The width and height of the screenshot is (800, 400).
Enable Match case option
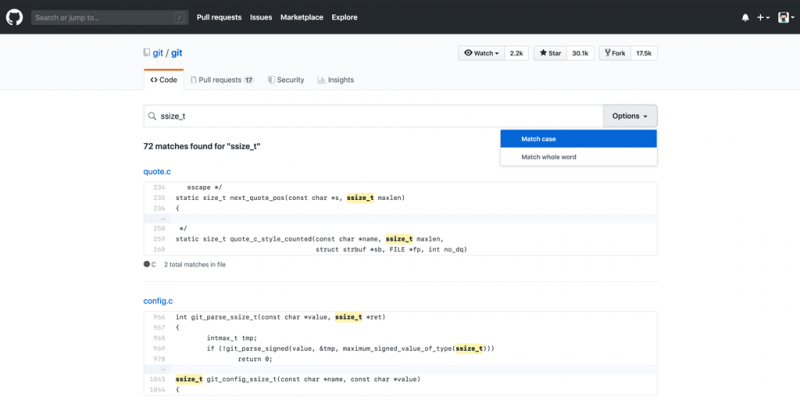[579, 139]
